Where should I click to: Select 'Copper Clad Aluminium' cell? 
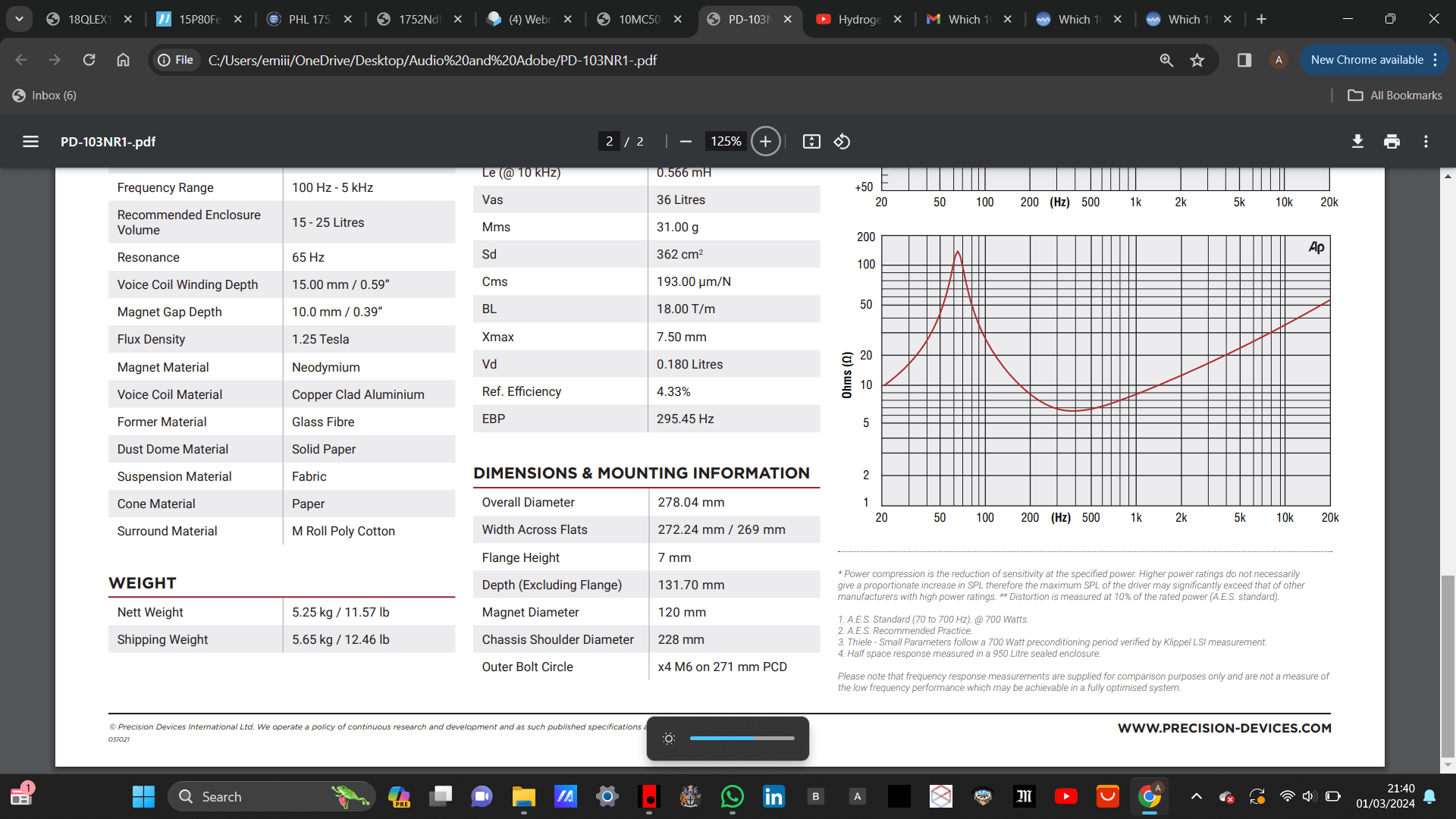[x=358, y=394]
